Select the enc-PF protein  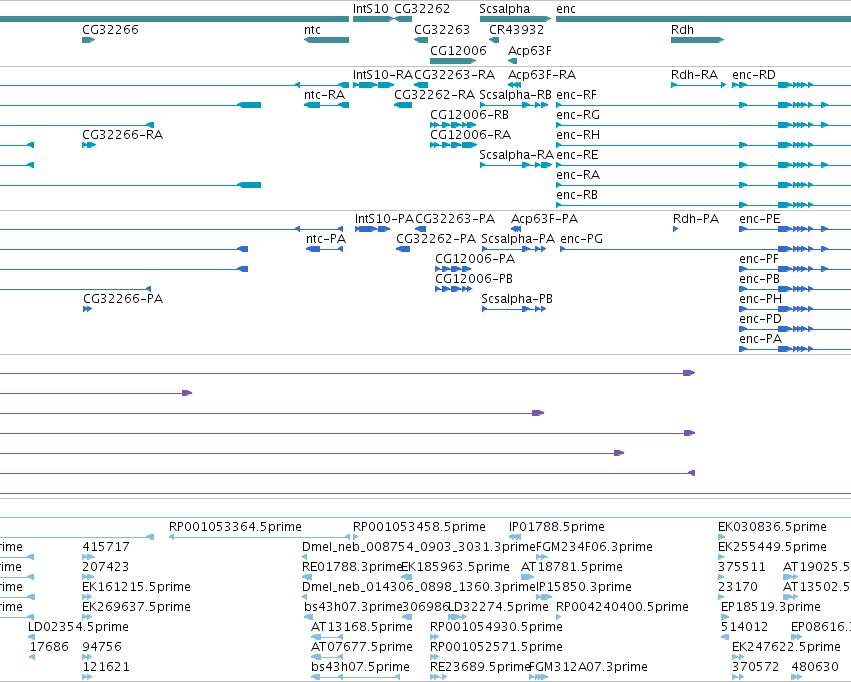795,269
